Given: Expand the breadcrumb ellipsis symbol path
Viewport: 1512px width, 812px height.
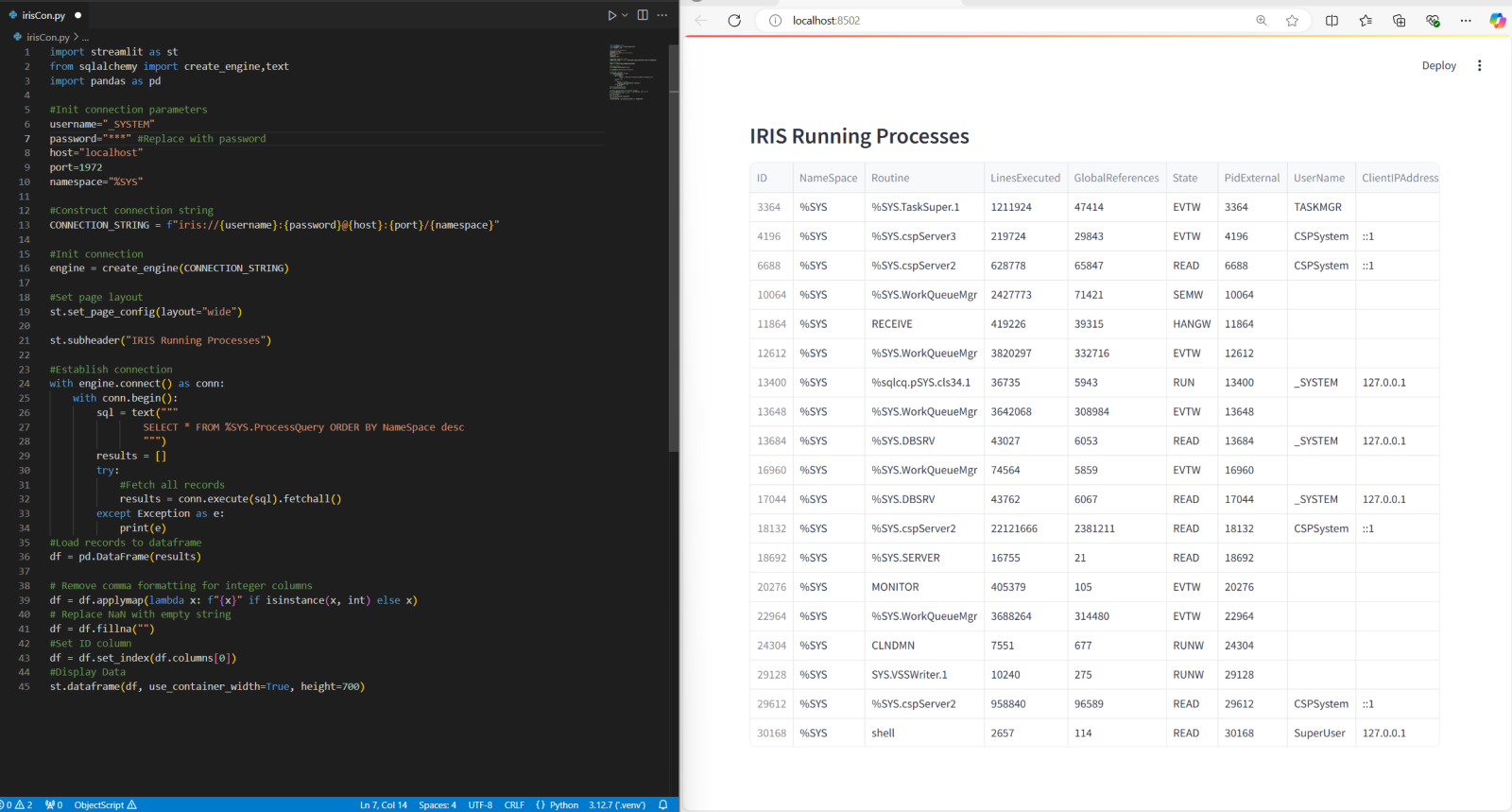Looking at the screenshot, I should pos(85,38).
